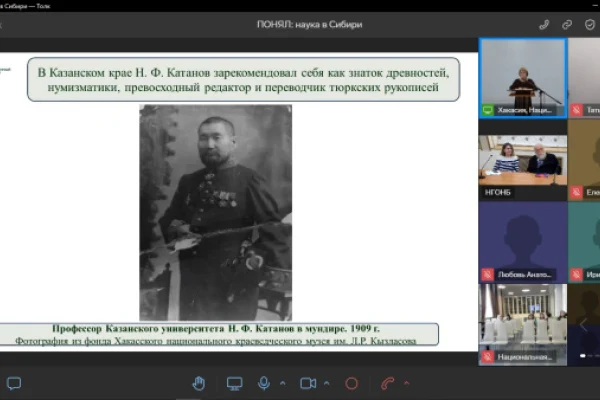Click the muted mic icon on Национальная tile
The height and width of the screenshot is (400, 600).
click(488, 357)
